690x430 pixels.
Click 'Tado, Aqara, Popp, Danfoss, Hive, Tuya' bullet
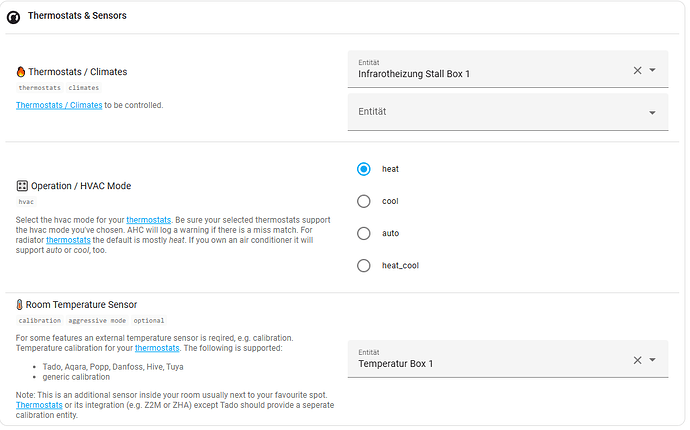(113, 367)
